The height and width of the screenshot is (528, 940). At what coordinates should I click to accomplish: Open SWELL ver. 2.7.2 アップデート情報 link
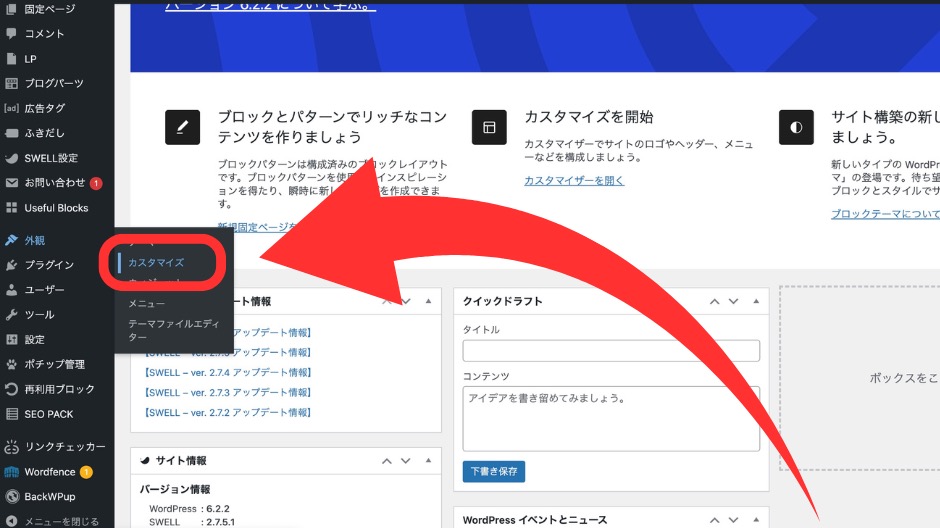(x=227, y=413)
